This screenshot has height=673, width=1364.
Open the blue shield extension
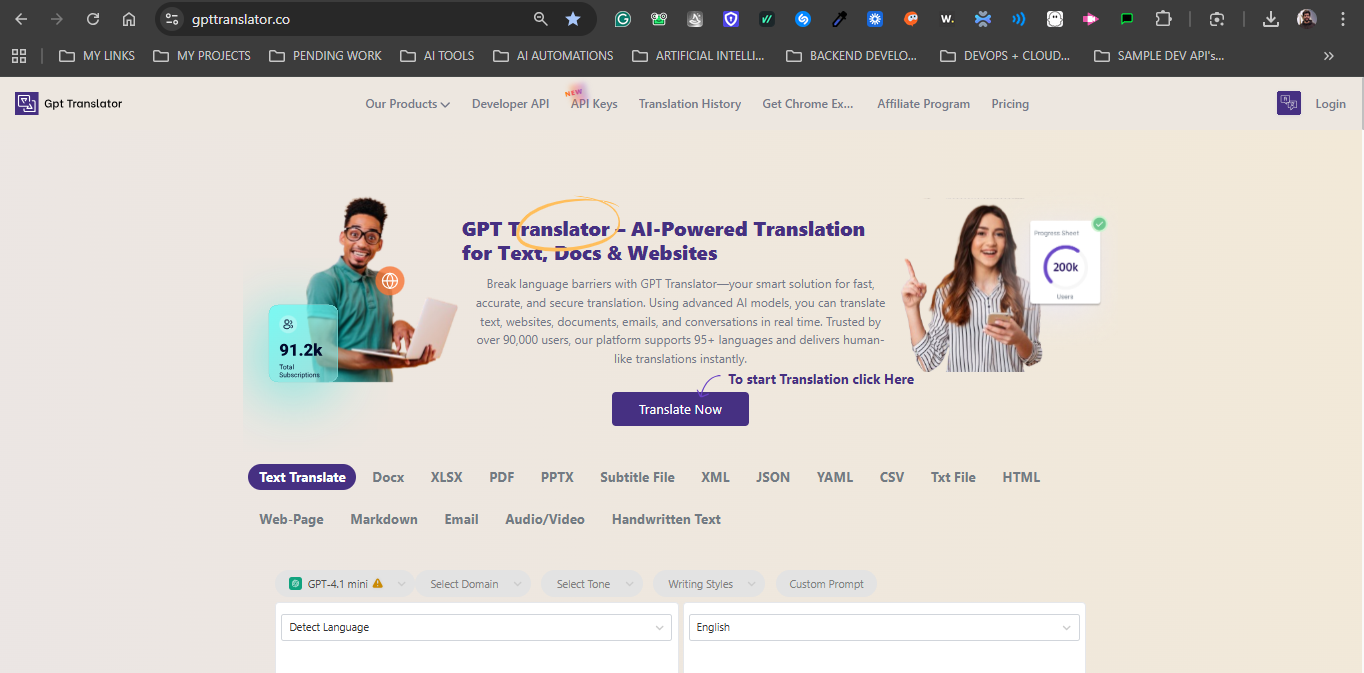pos(731,19)
